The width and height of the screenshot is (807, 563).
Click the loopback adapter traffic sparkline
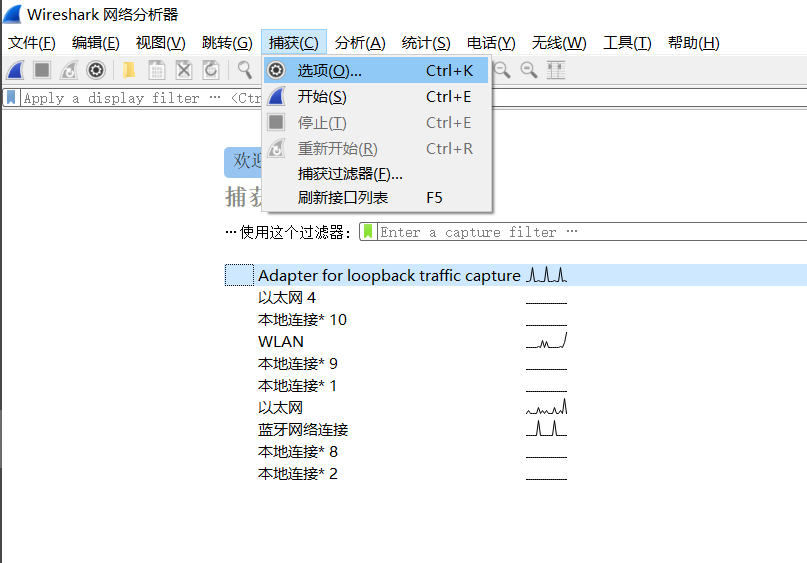(547, 274)
